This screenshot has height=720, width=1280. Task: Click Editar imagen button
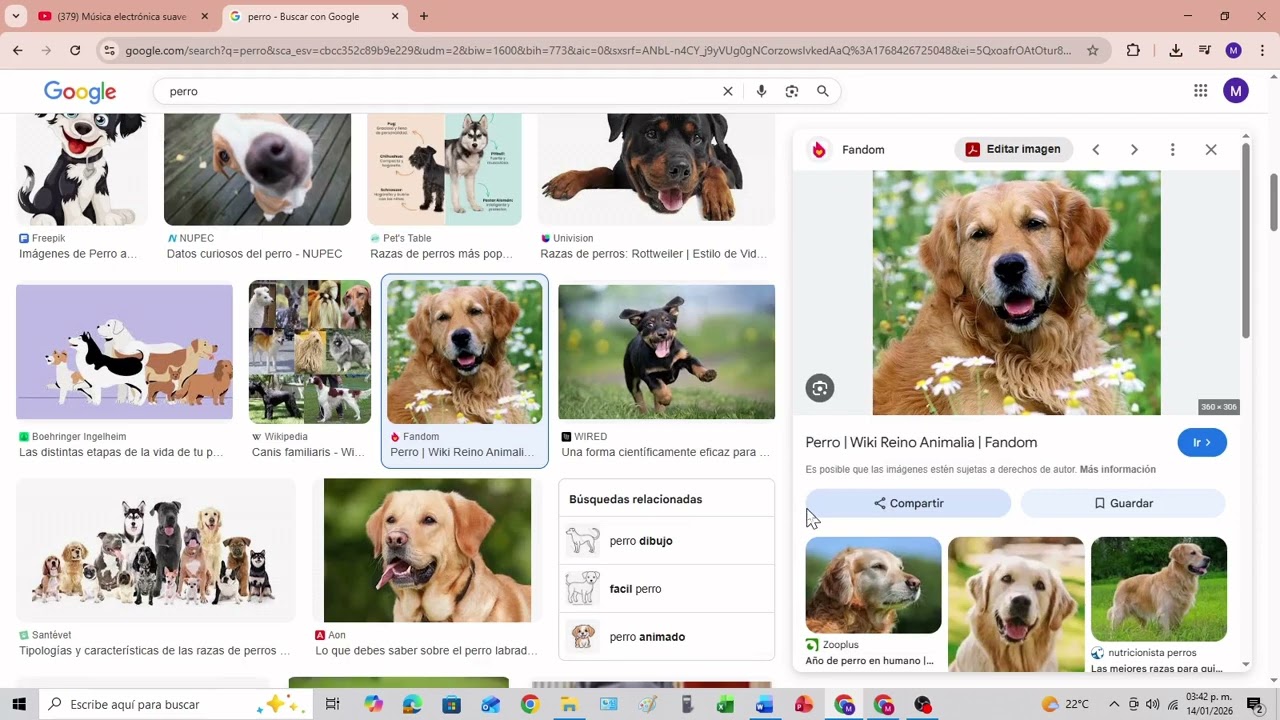1013,150
